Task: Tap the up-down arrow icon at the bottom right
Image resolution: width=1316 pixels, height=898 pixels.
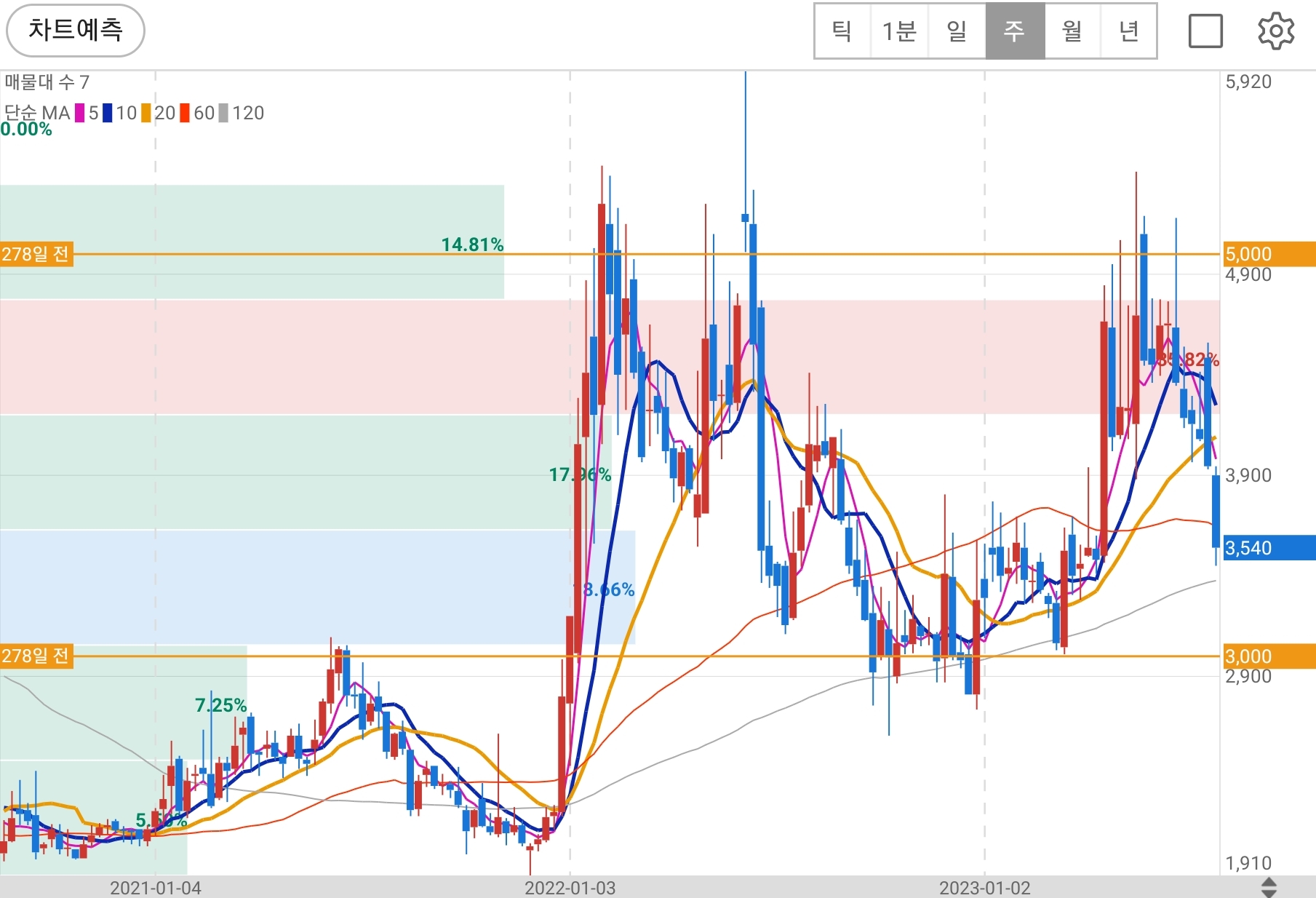Action: [1269, 887]
